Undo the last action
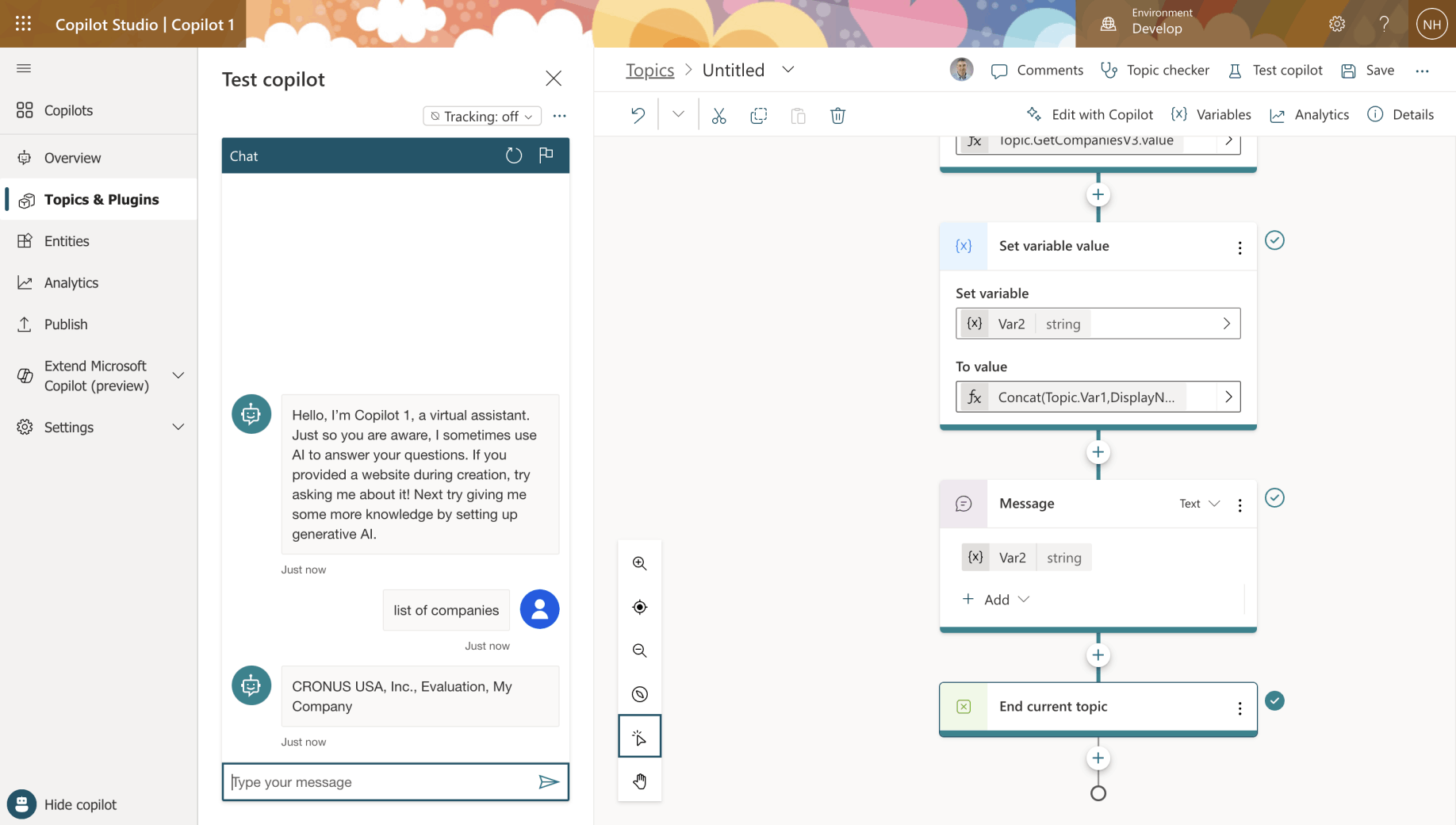Viewport: 1456px width, 825px height. [638, 115]
